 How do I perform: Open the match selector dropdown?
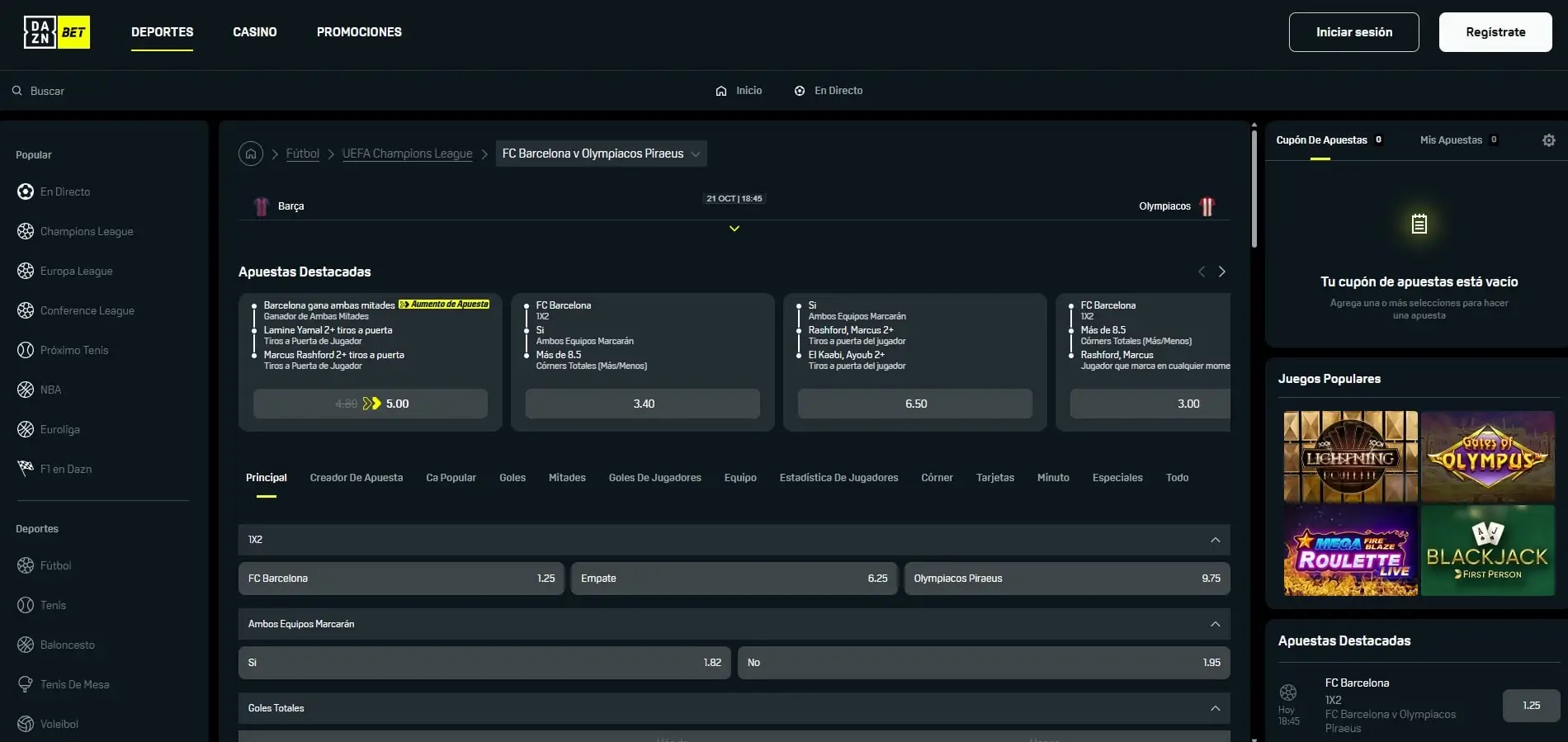pos(602,154)
